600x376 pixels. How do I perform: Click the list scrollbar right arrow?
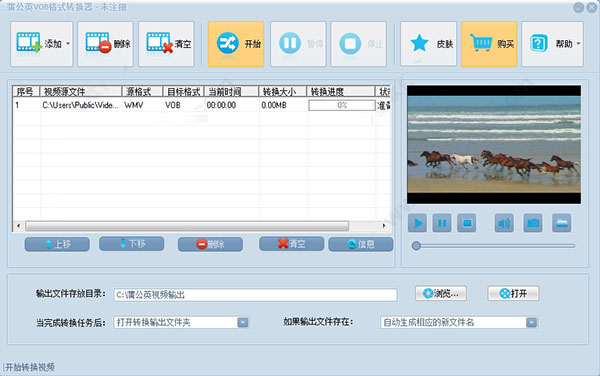pos(384,226)
